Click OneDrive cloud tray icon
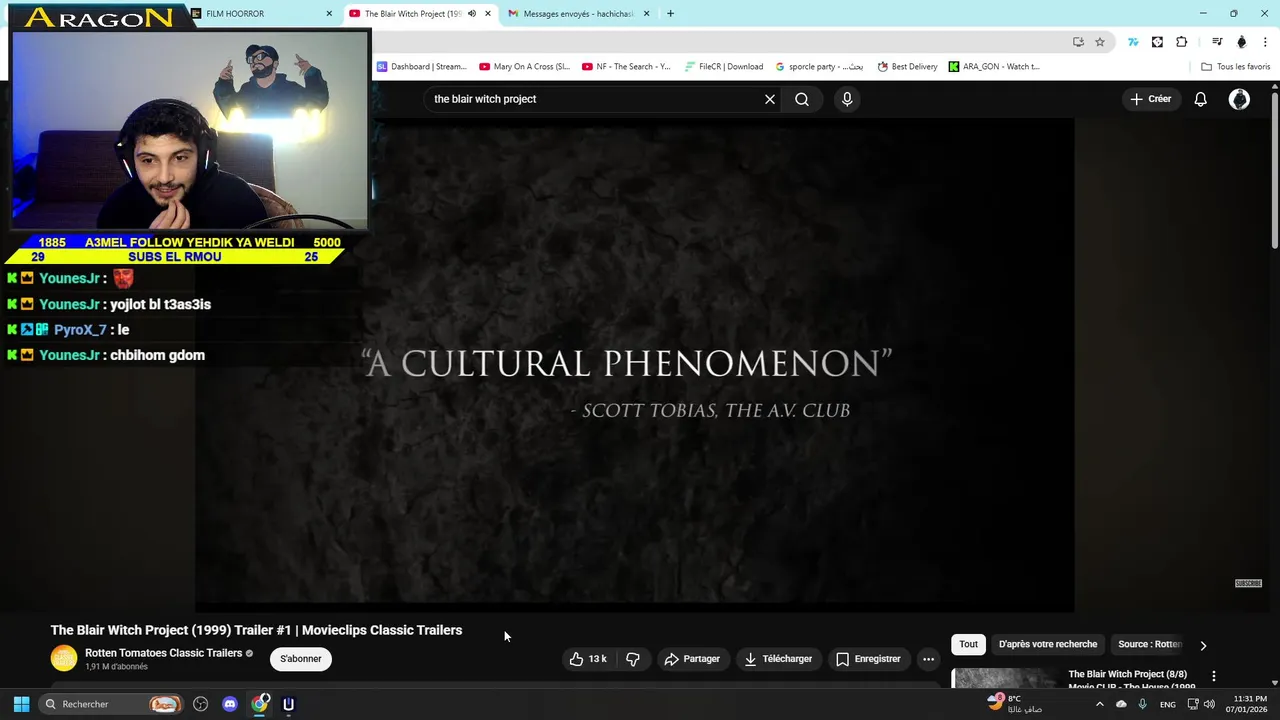 point(1121,704)
